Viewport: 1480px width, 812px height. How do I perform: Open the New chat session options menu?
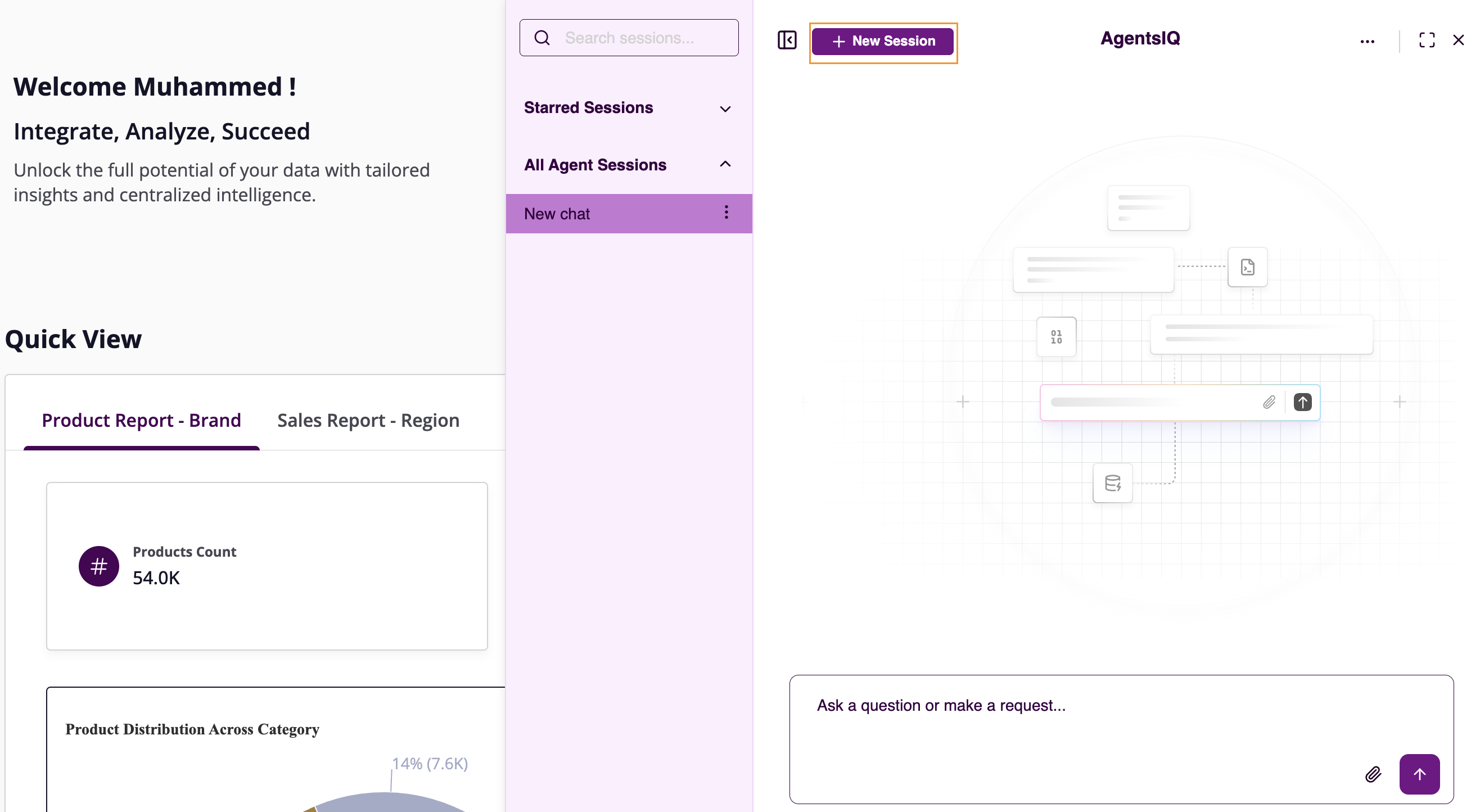[x=725, y=213]
